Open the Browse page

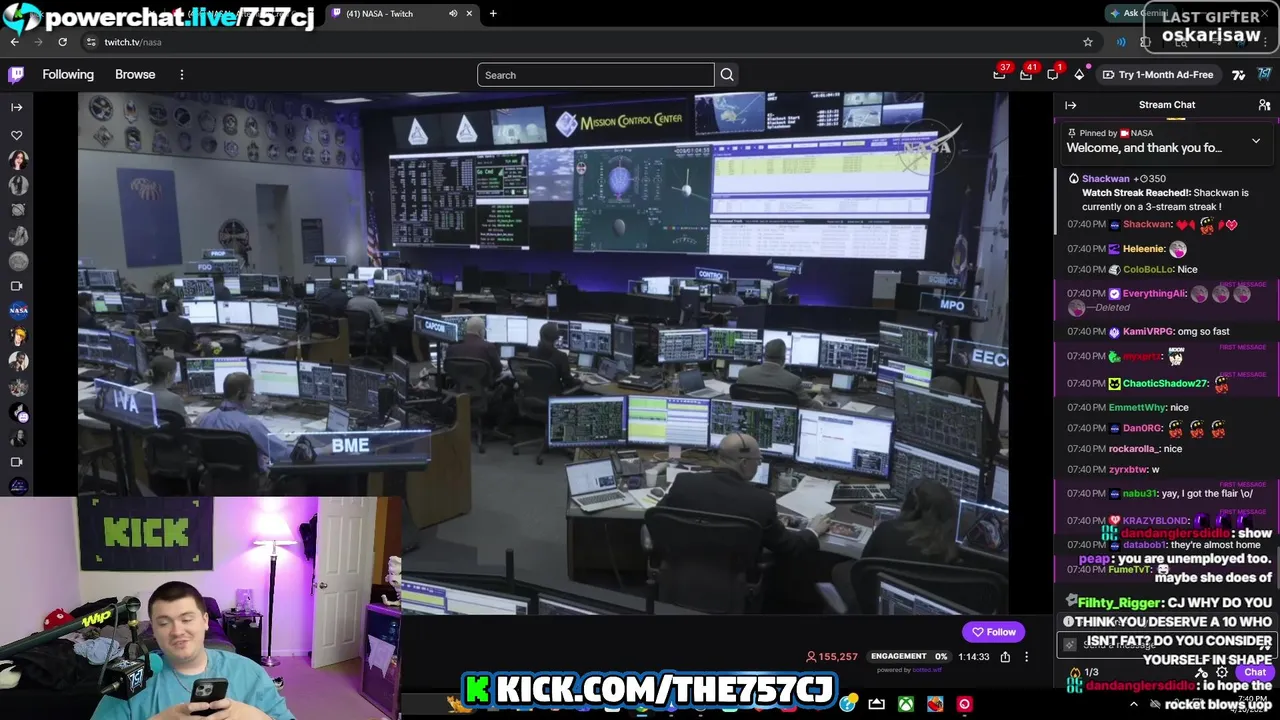[x=135, y=75]
